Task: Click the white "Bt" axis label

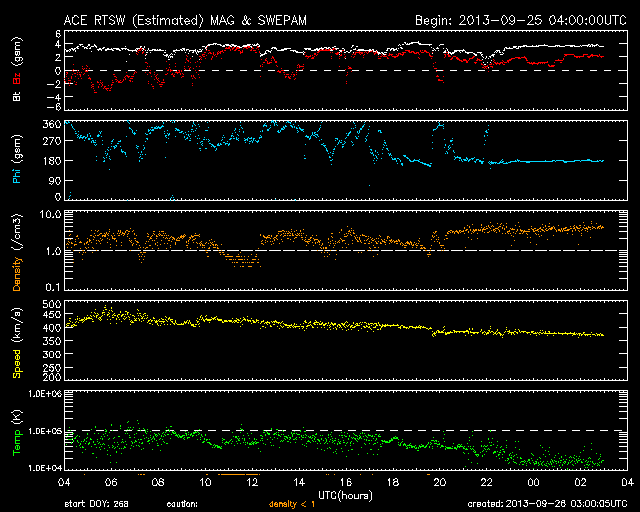Action: [17, 96]
